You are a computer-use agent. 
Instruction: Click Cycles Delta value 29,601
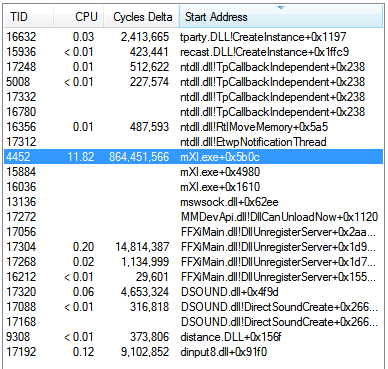[152, 277]
